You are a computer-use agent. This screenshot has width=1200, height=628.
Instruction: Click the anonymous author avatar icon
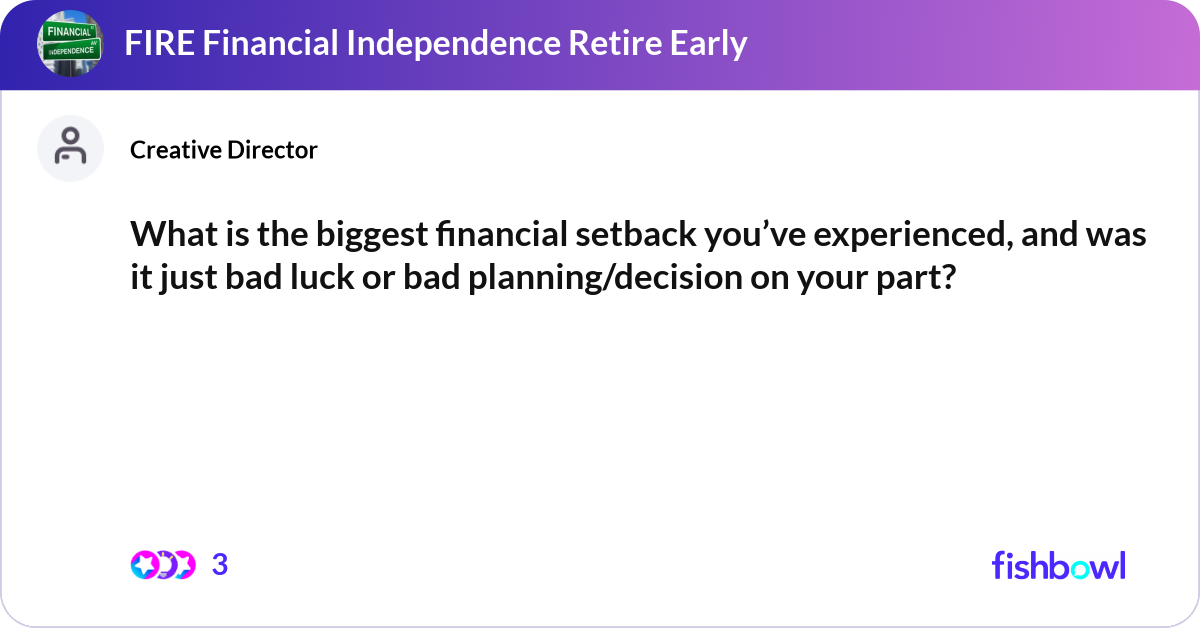click(x=70, y=148)
